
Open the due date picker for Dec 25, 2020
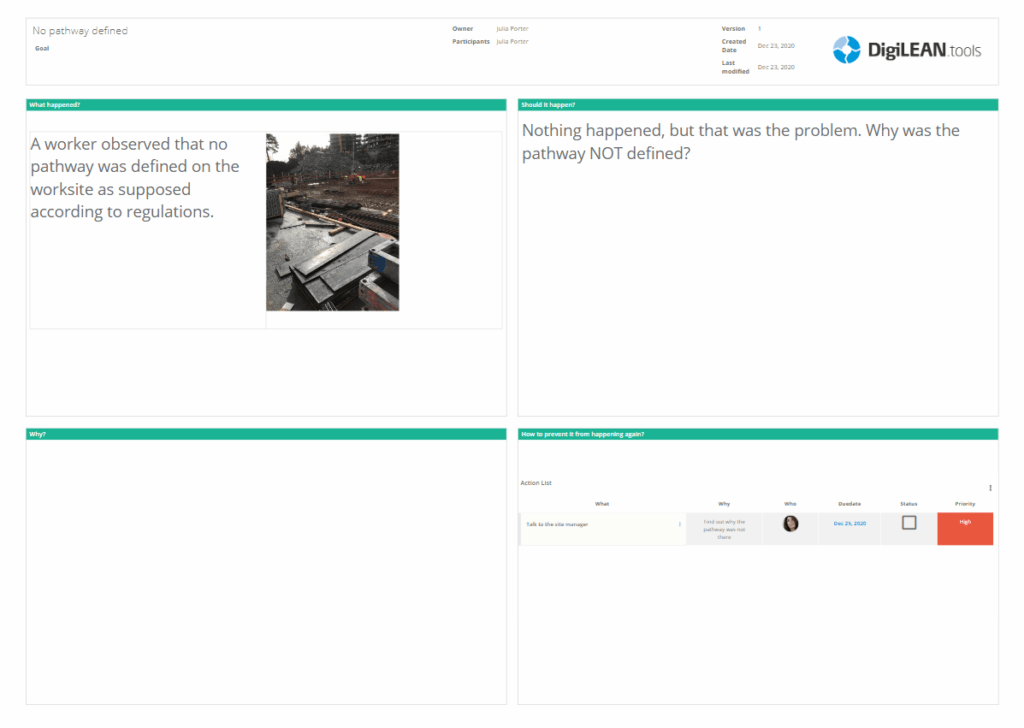848,524
